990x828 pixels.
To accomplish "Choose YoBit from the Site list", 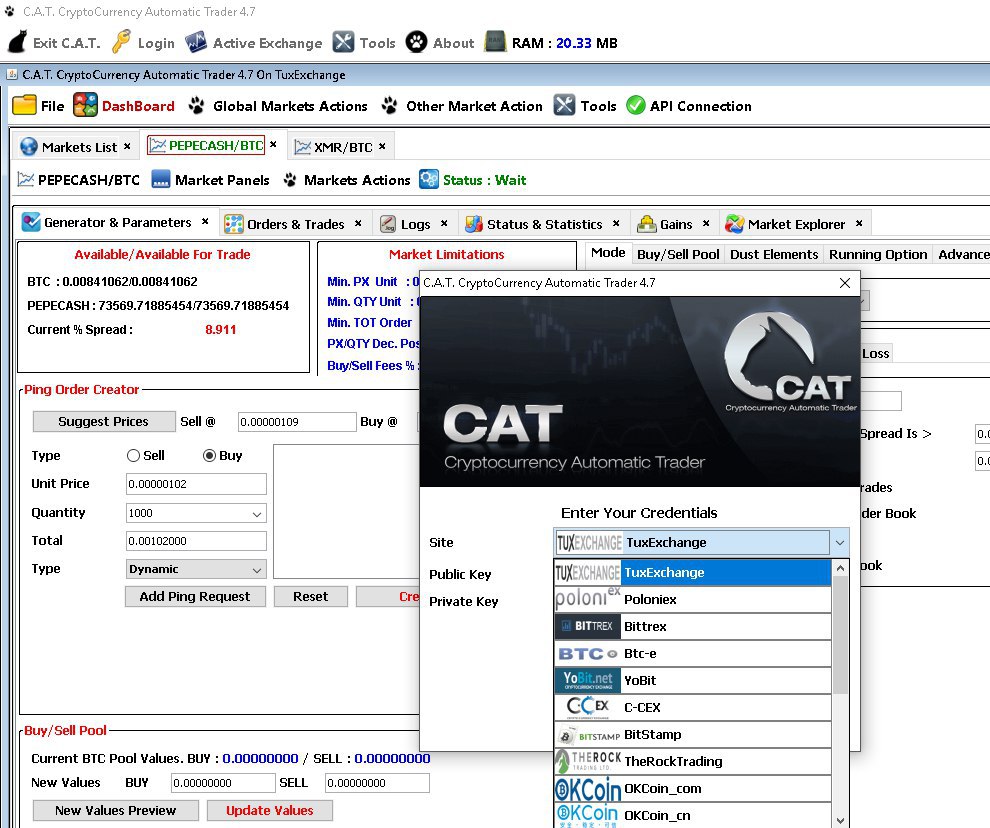I will click(x=693, y=681).
